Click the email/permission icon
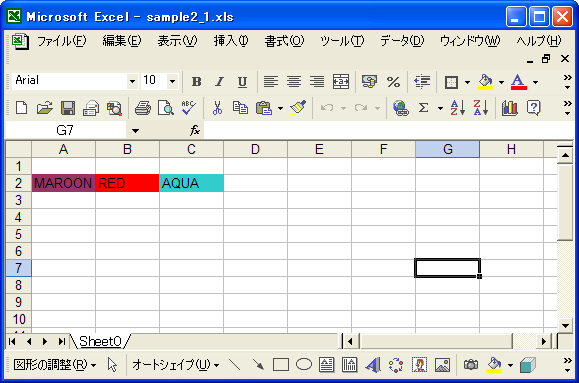 click(x=91, y=108)
